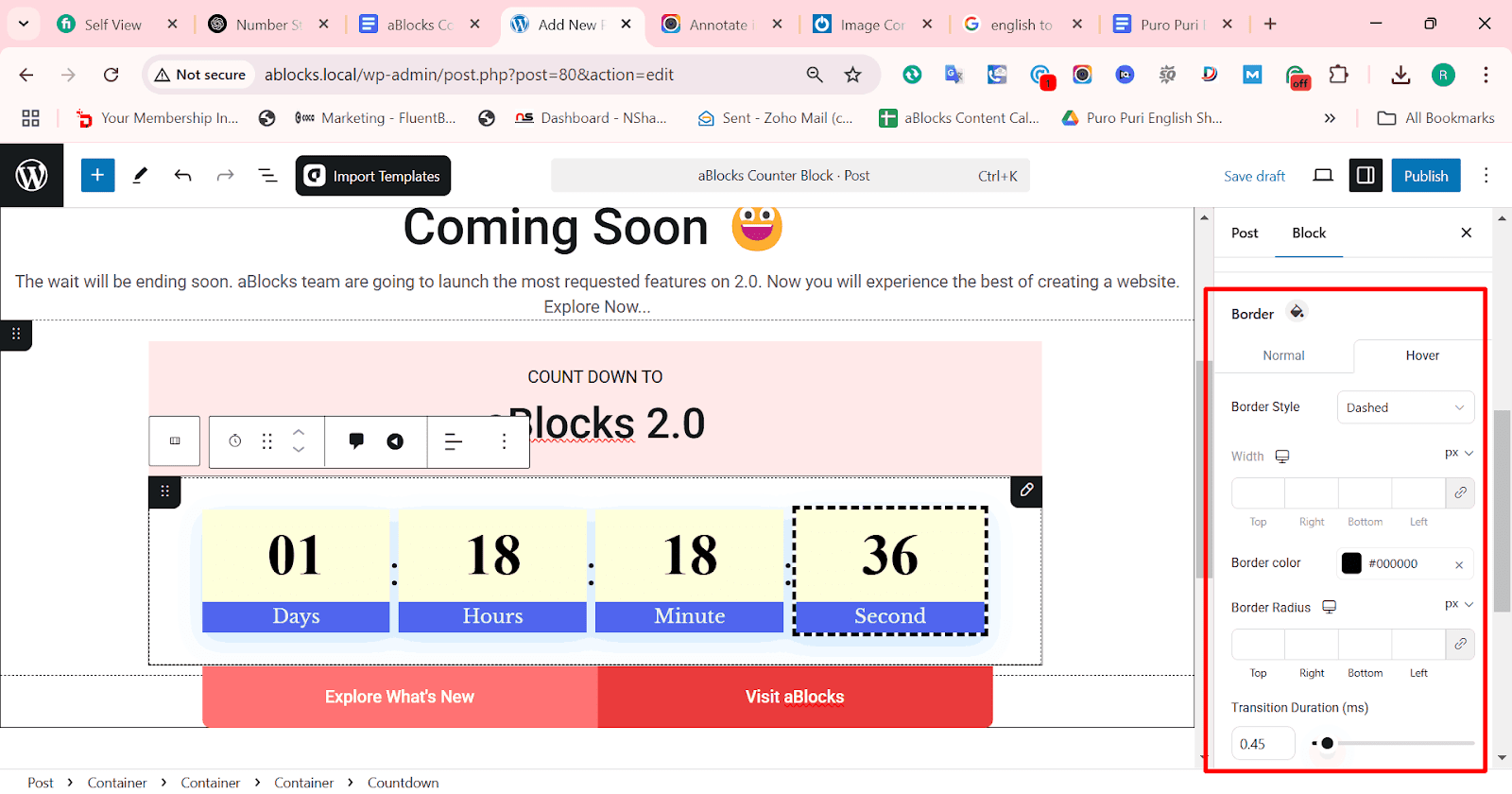Click the border width Right input

1312,492
